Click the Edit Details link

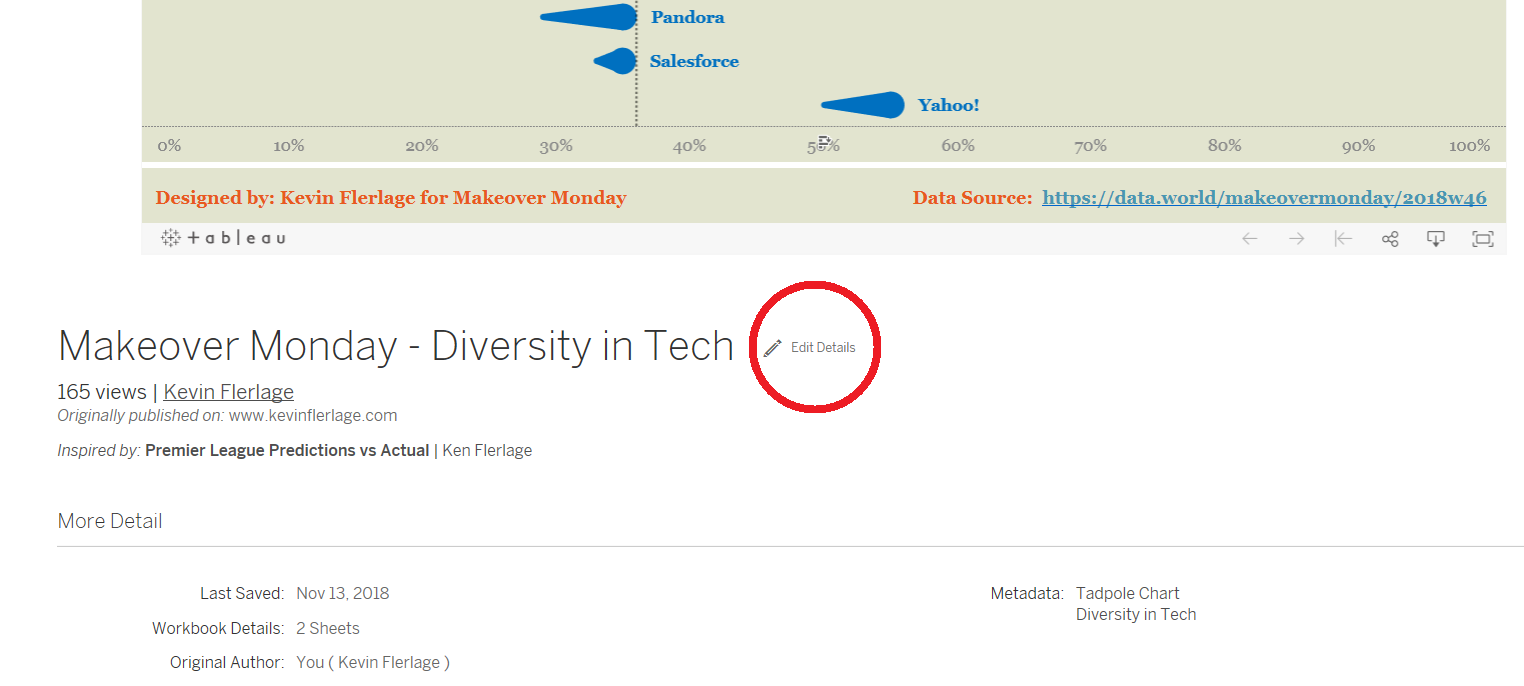[x=823, y=348]
